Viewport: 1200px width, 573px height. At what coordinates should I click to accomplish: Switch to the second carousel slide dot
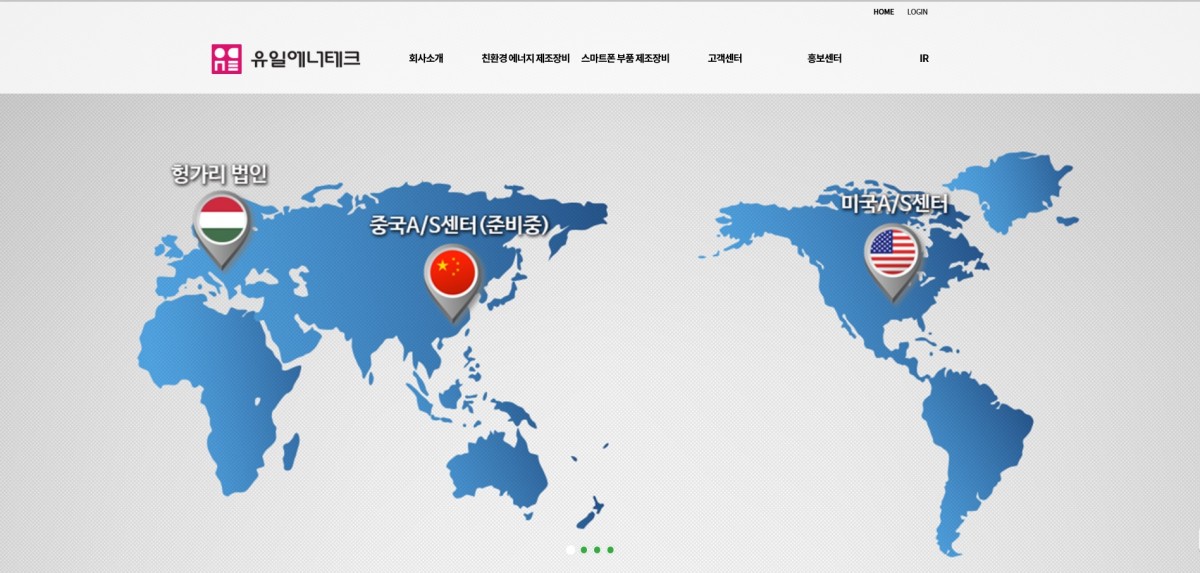point(584,549)
